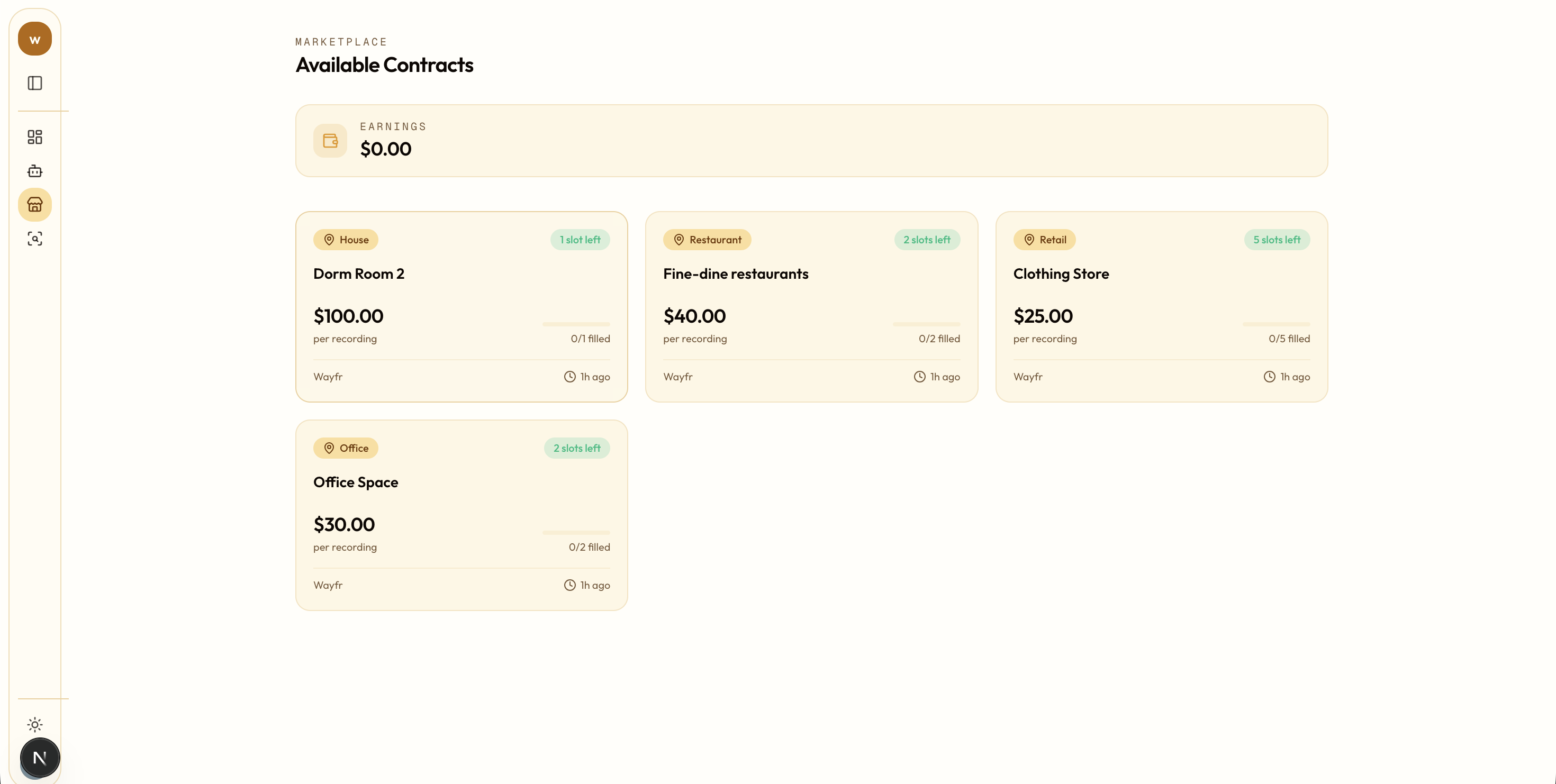The width and height of the screenshot is (1556, 784).
Task: Click the 5 slots left badge
Action: [1277, 240]
